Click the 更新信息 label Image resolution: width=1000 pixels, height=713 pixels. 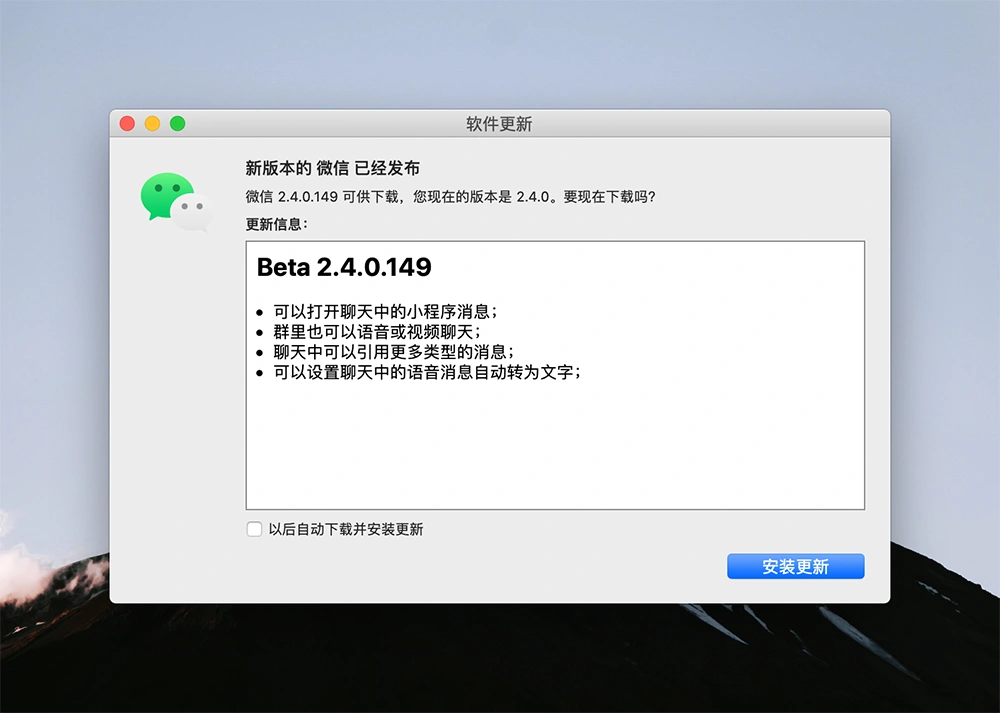click(x=277, y=224)
